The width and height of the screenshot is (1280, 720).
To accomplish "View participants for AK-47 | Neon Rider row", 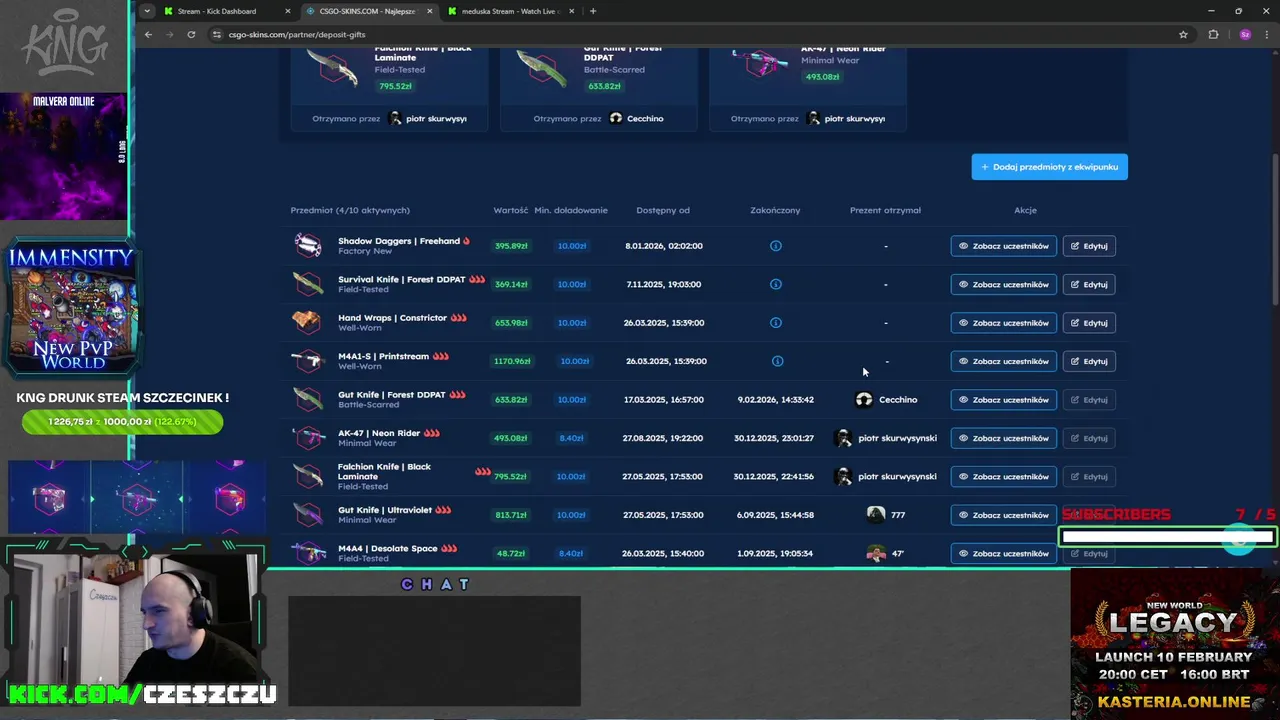I will [x=1003, y=438].
